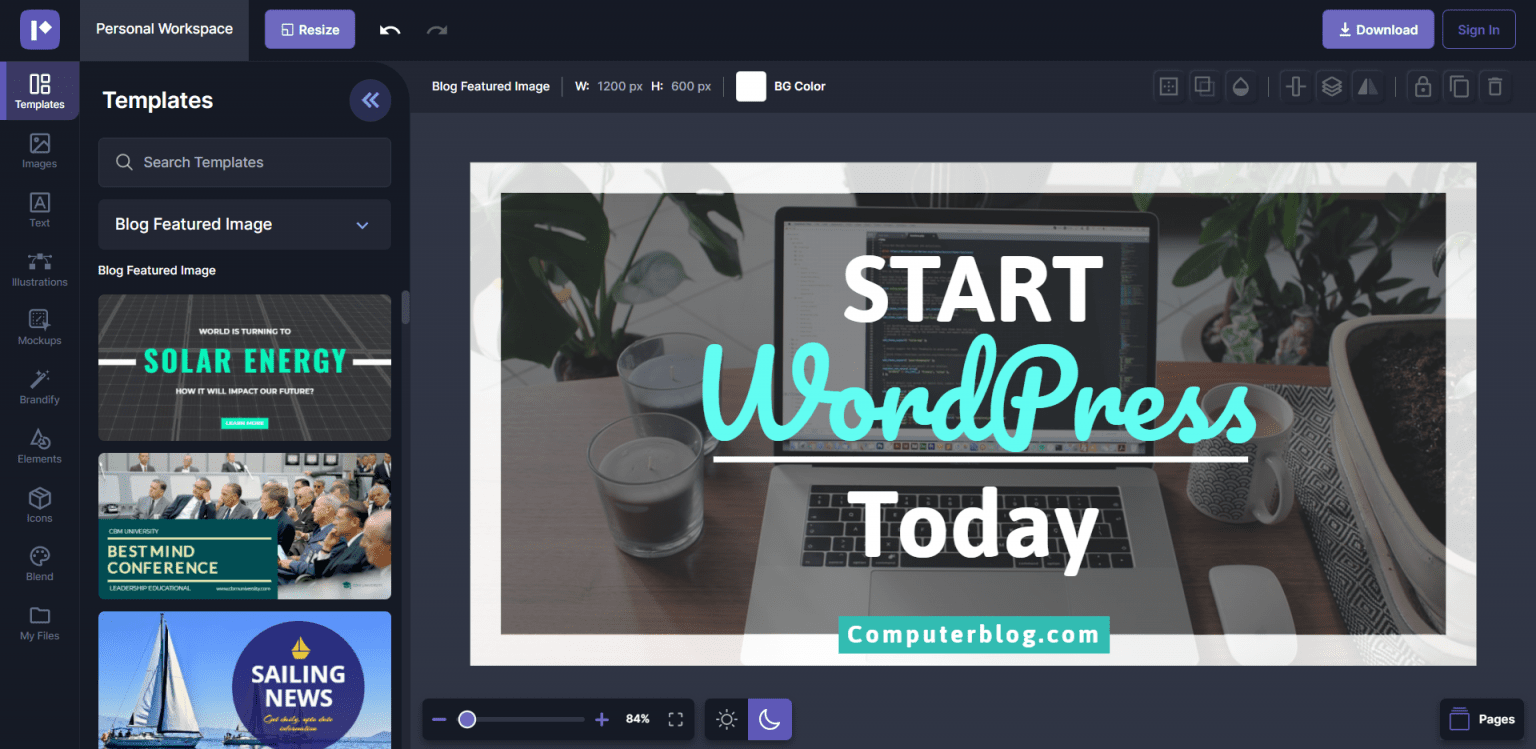The image size is (1536, 749).
Task: Open the Elements sidebar panel
Action: pos(40,446)
